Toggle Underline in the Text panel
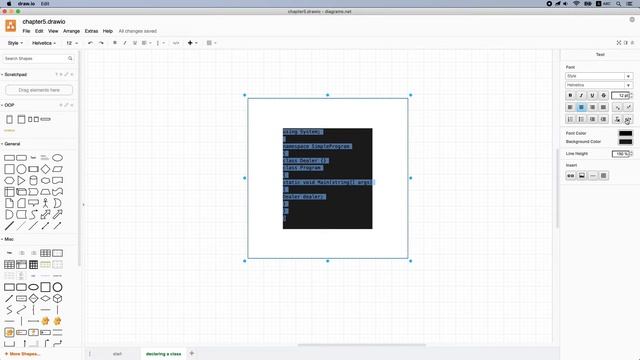The height and width of the screenshot is (360, 640). [x=592, y=95]
